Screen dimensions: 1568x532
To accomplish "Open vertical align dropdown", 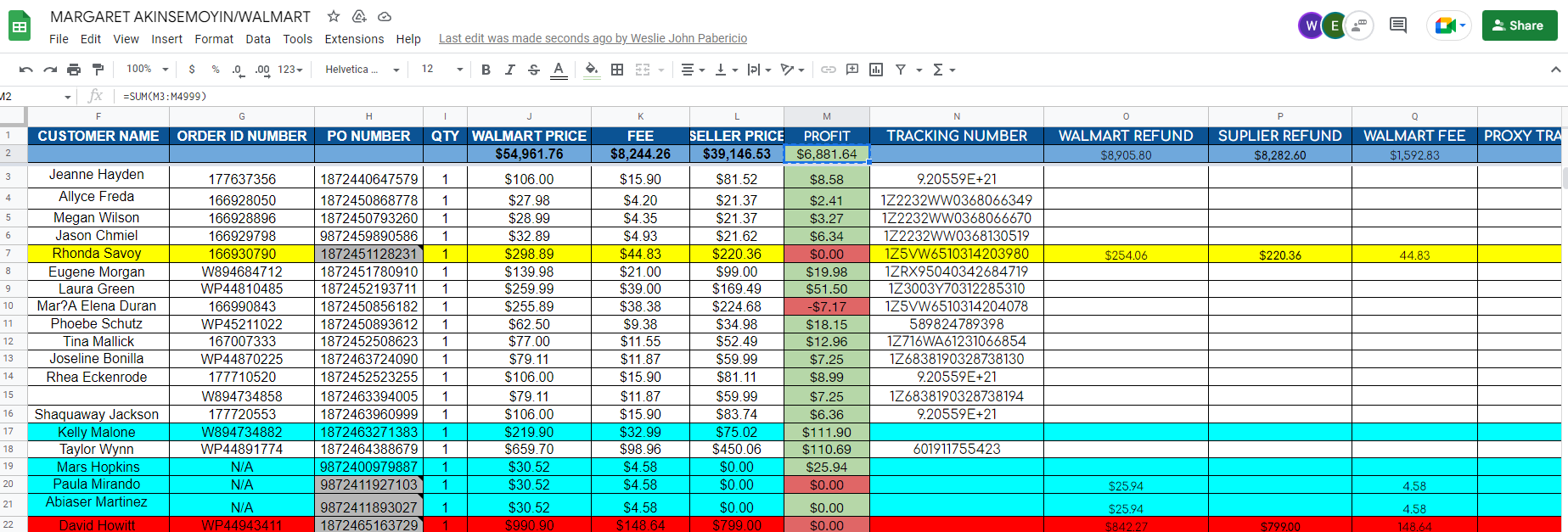I will pyautogui.click(x=726, y=70).
